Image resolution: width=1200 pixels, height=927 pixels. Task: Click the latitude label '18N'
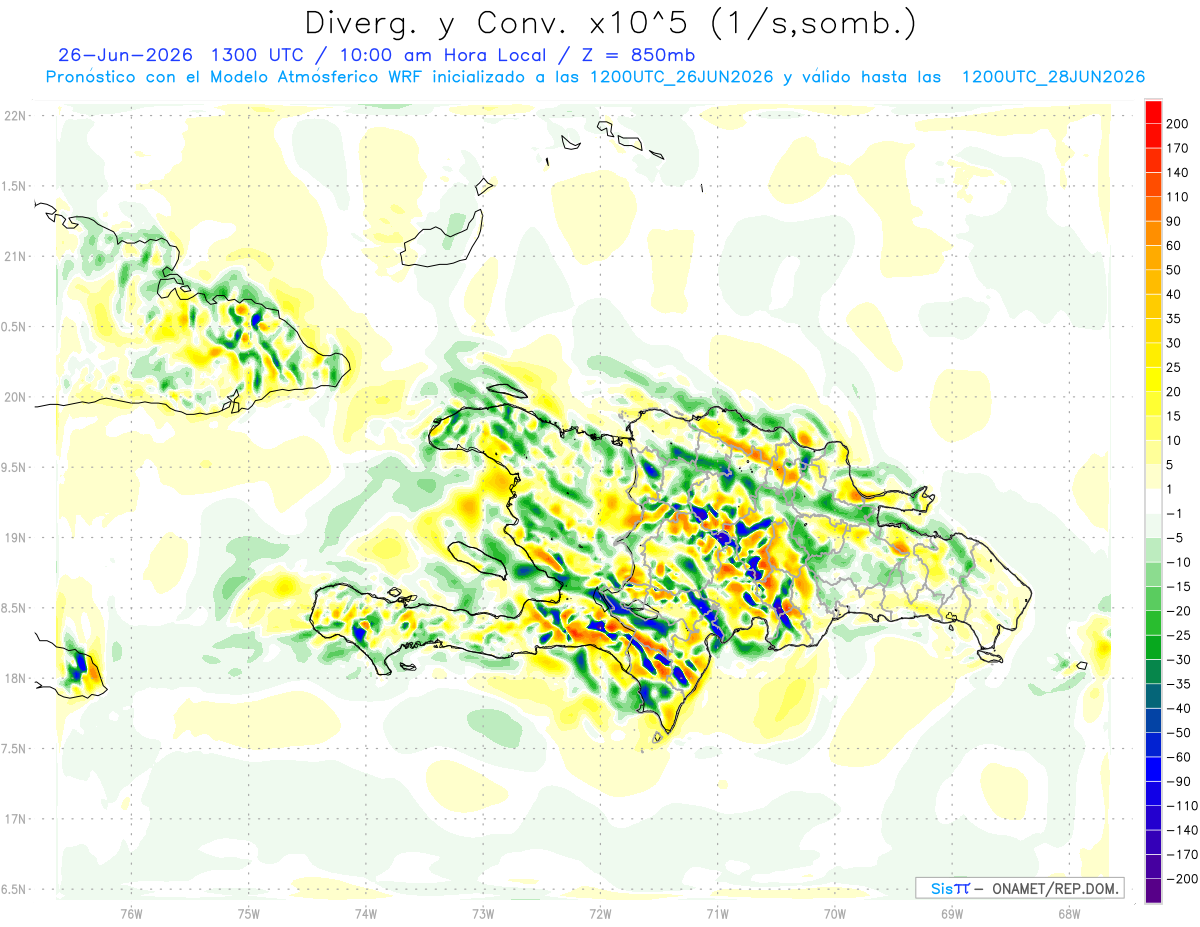pos(15,679)
